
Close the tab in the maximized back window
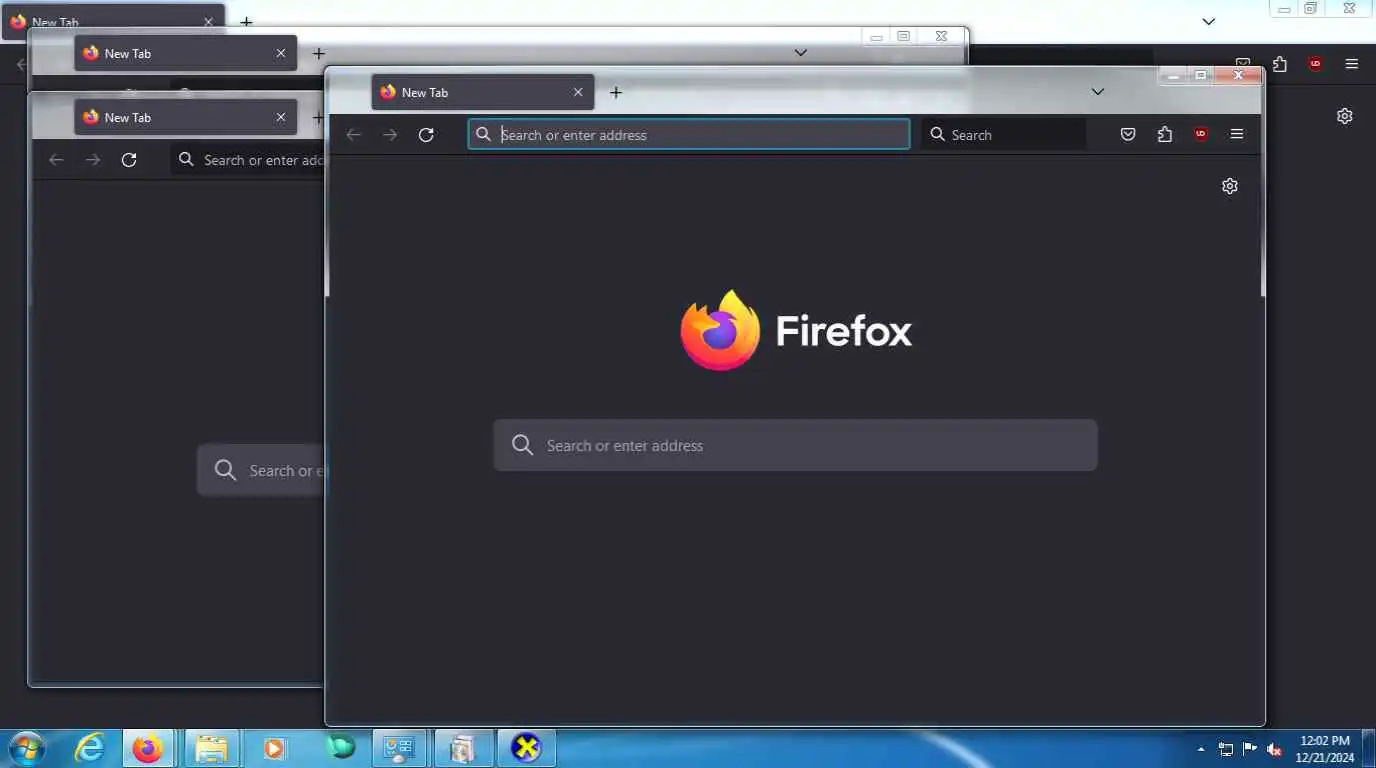[x=209, y=22]
